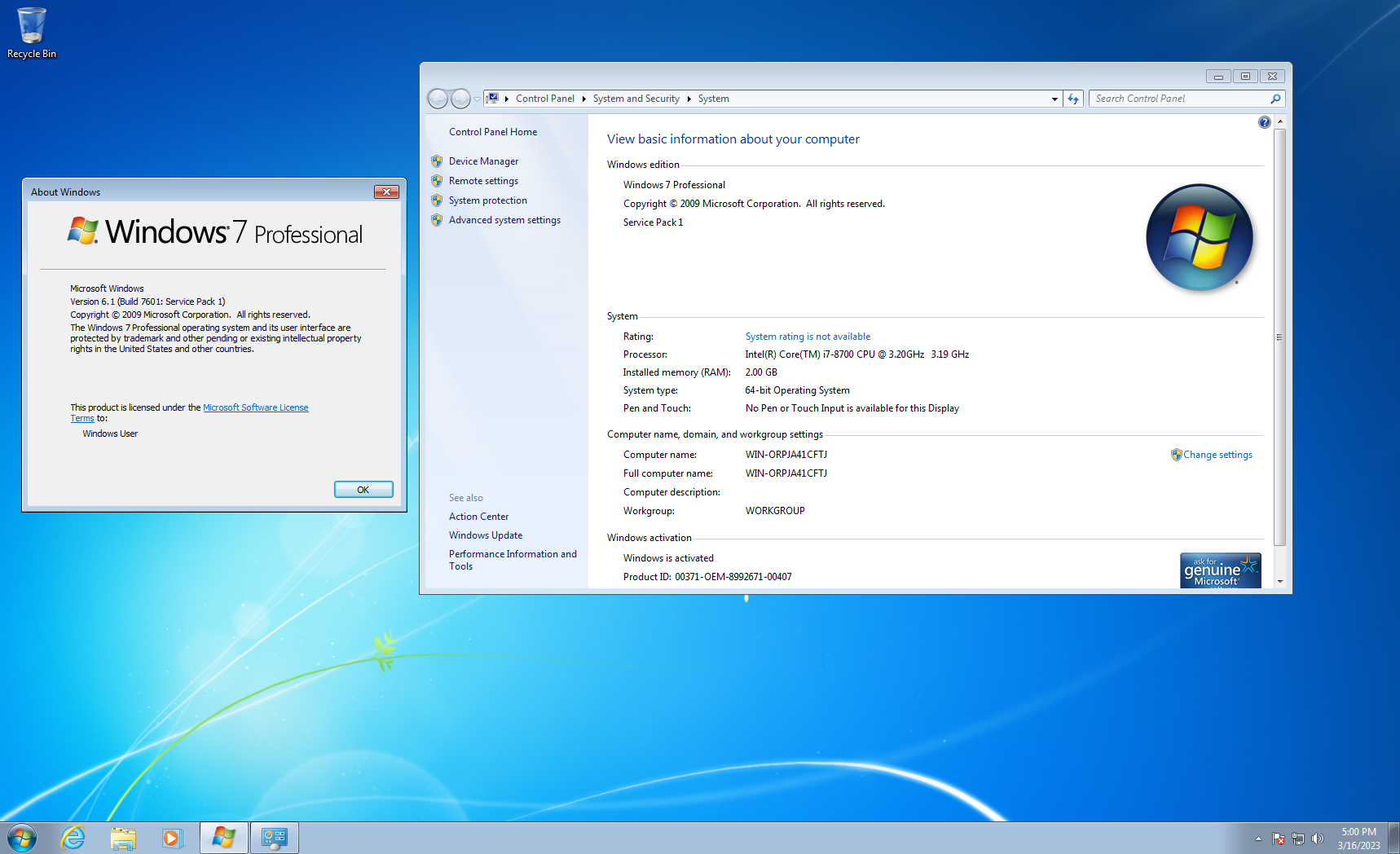Open Advanced system settings link

click(x=504, y=220)
